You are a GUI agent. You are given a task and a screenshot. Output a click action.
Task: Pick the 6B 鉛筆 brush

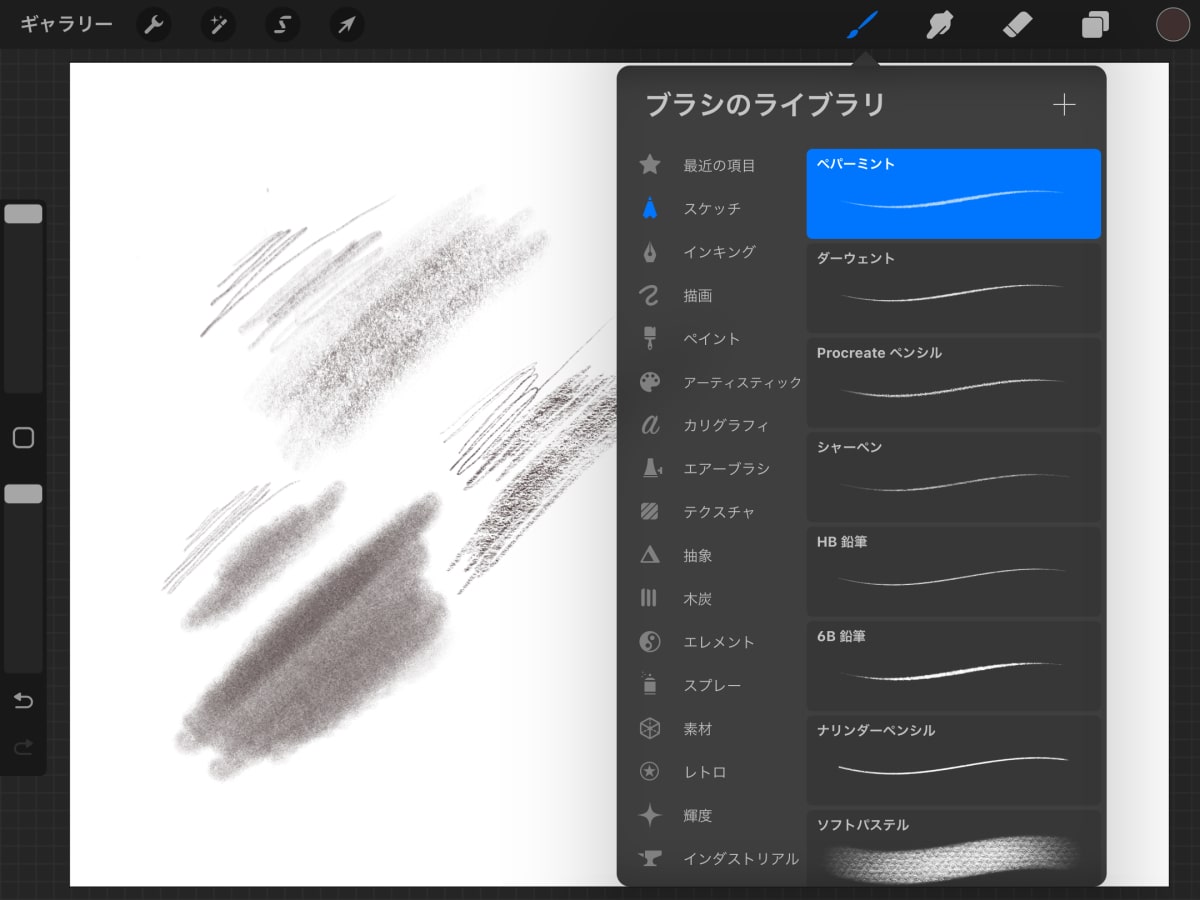point(954,666)
